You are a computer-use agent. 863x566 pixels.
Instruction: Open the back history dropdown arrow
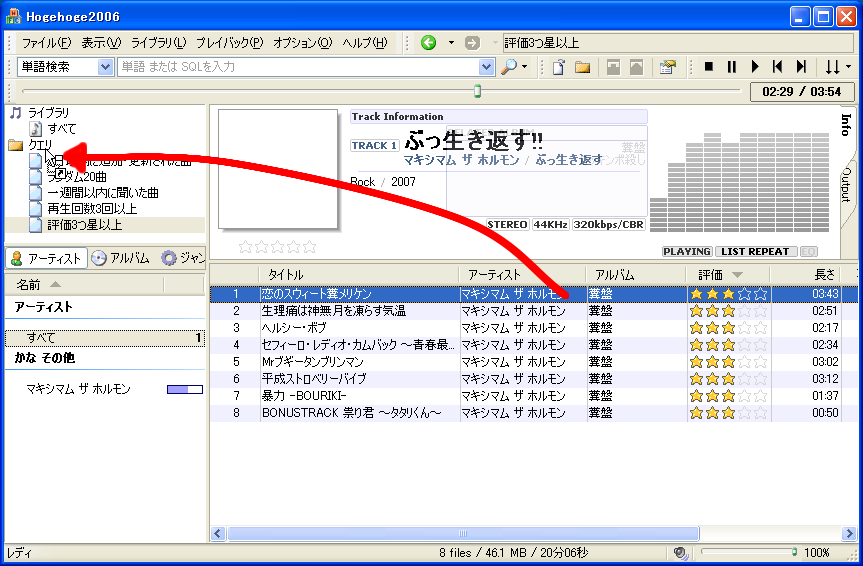[x=451, y=42]
